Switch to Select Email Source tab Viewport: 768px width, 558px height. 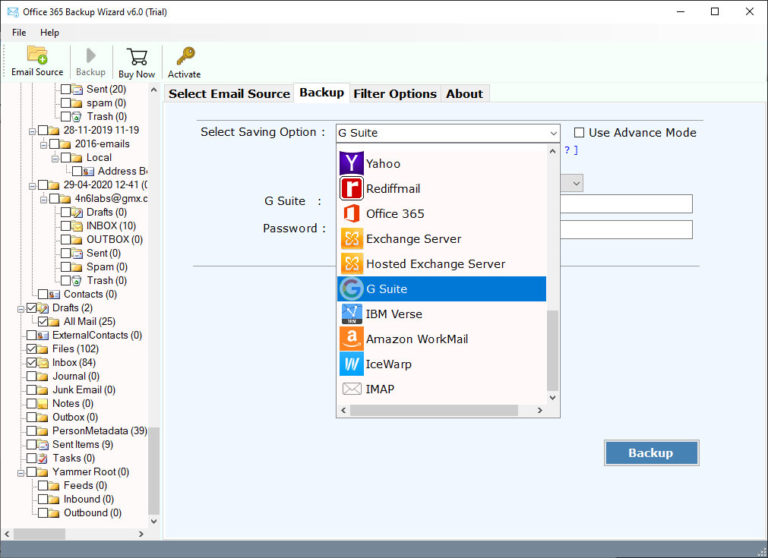[x=229, y=94]
